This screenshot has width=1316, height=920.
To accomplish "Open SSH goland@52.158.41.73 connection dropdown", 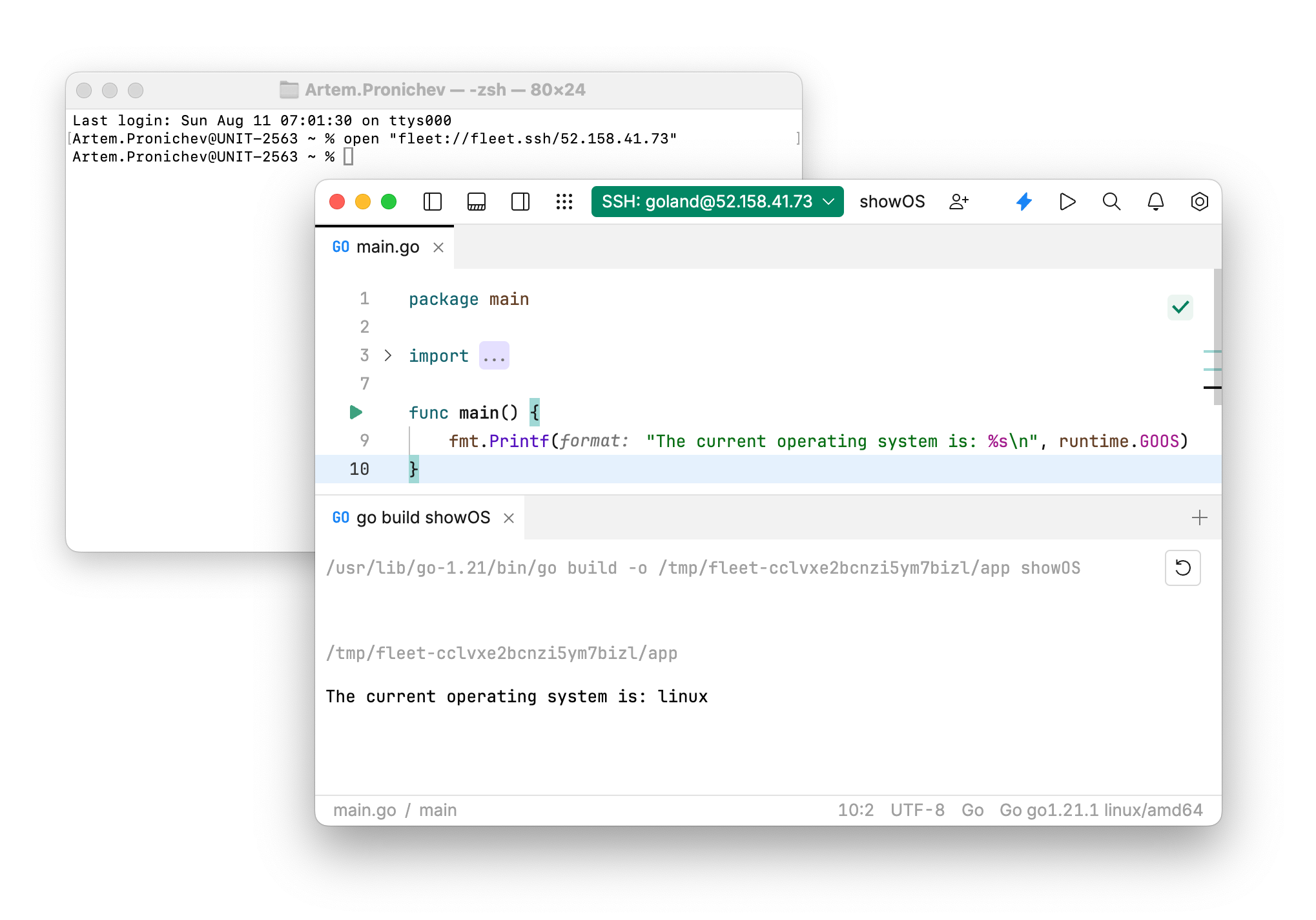I will pyautogui.click(x=717, y=201).
